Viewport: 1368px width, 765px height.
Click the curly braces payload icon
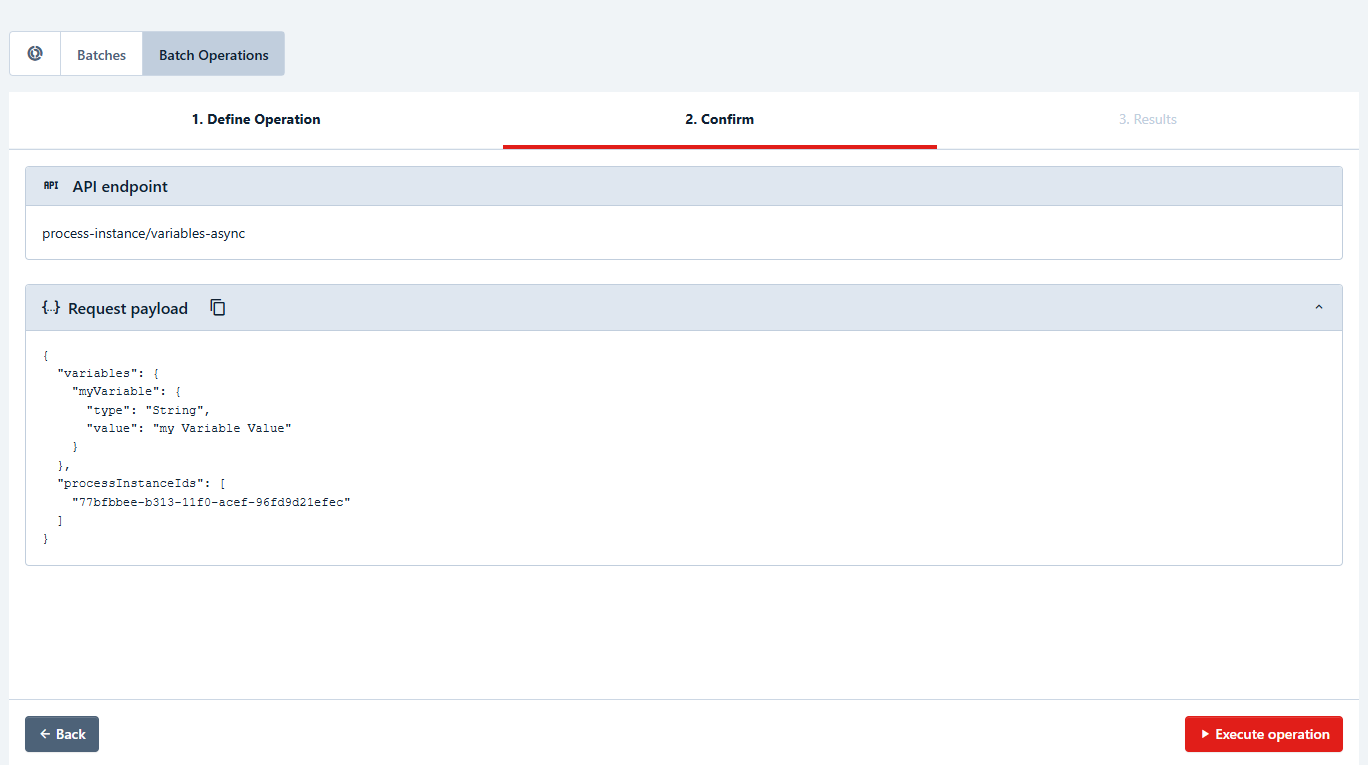[51, 308]
